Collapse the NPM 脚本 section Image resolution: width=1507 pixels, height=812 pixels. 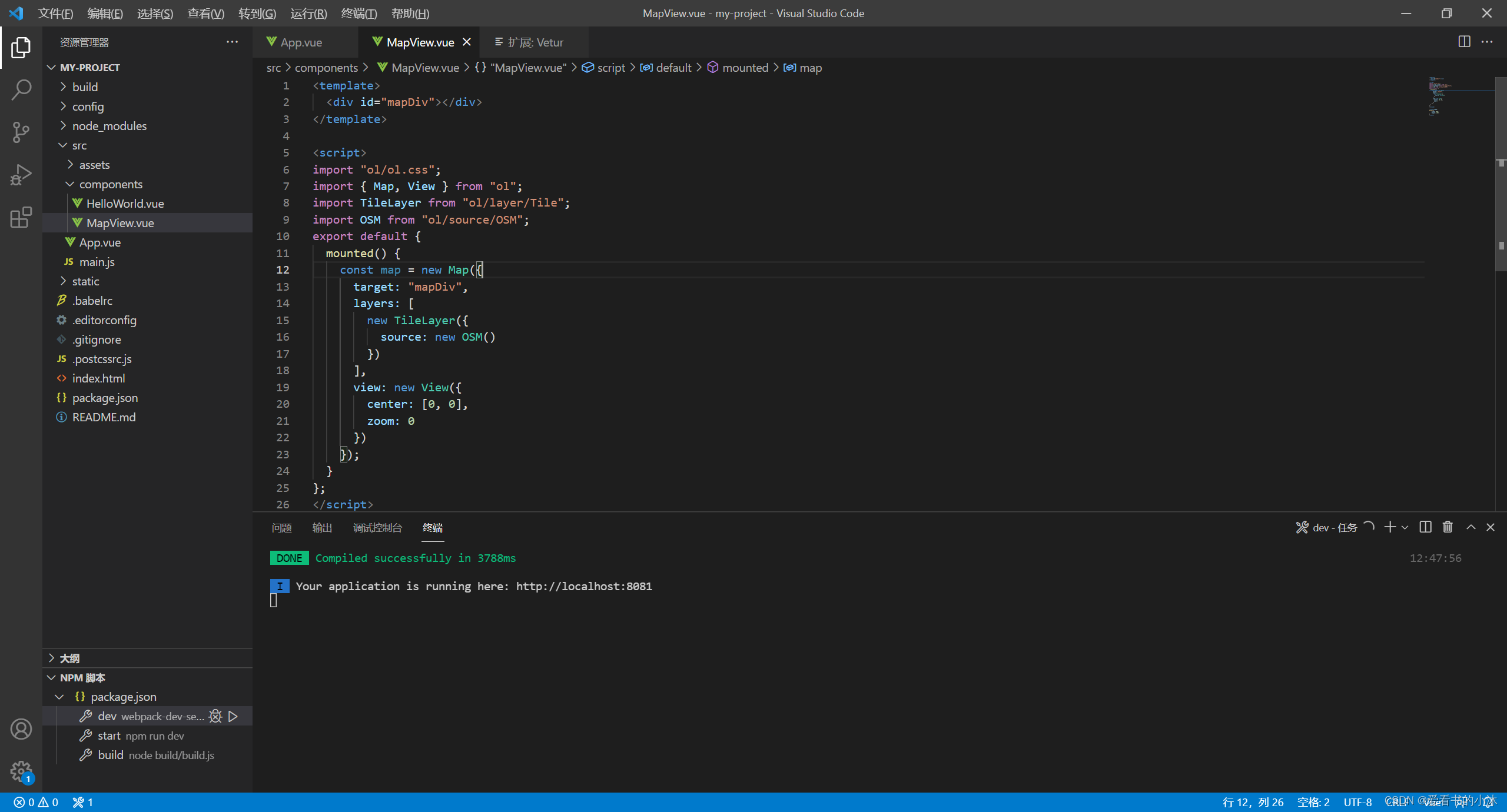[x=148, y=677]
